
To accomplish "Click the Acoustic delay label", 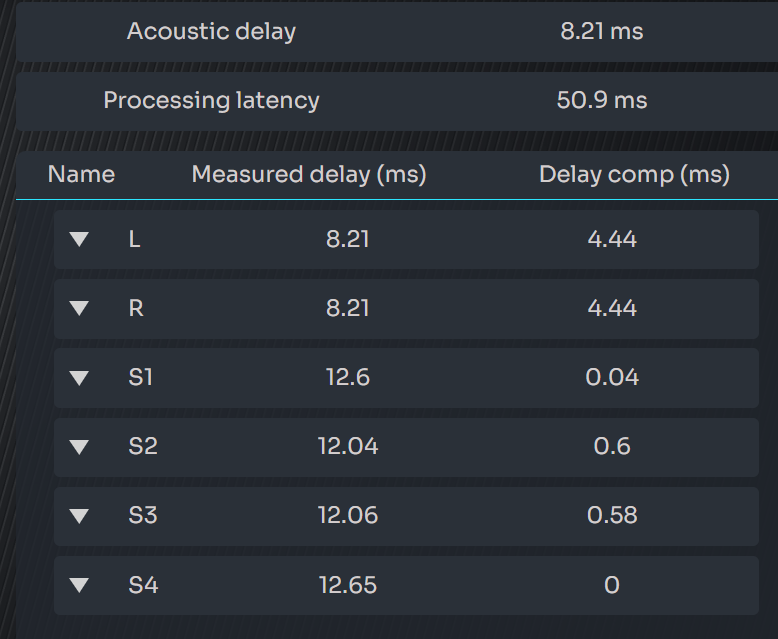I will [211, 32].
